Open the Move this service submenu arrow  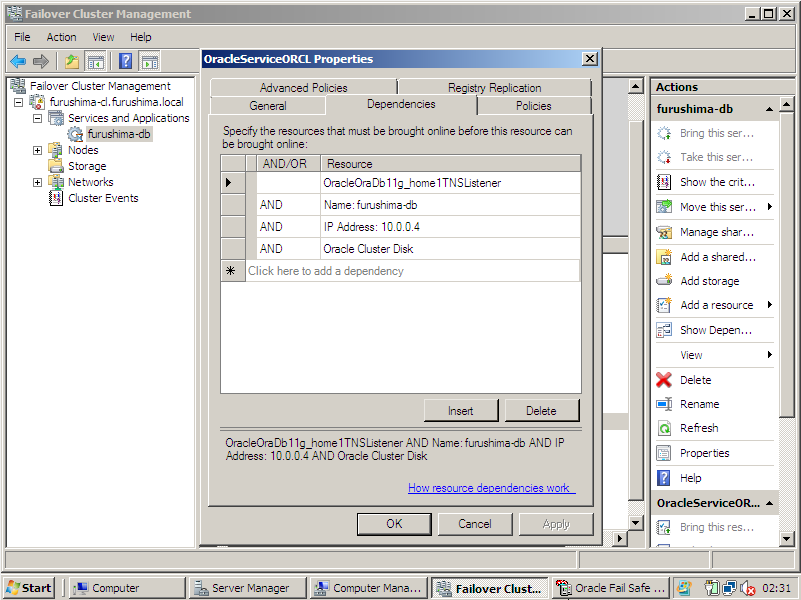pyautogui.click(x=769, y=207)
